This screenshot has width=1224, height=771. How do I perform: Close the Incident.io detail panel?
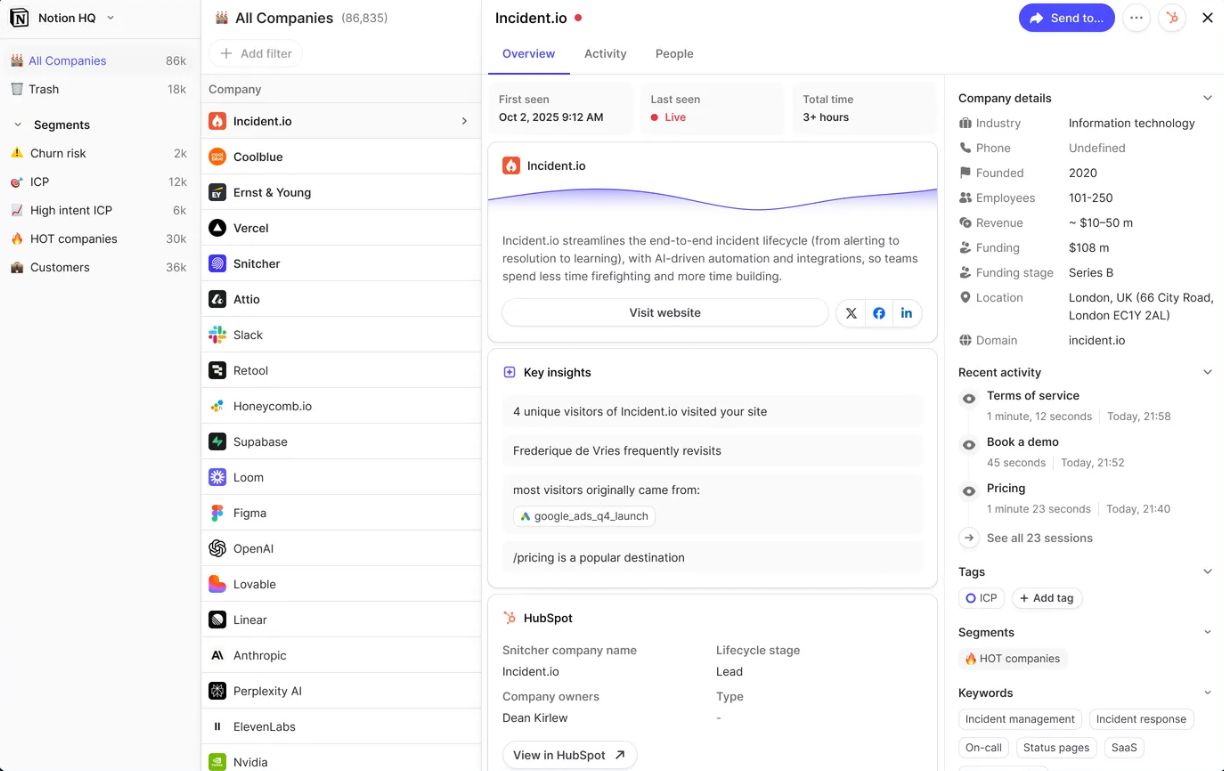coord(1207,18)
